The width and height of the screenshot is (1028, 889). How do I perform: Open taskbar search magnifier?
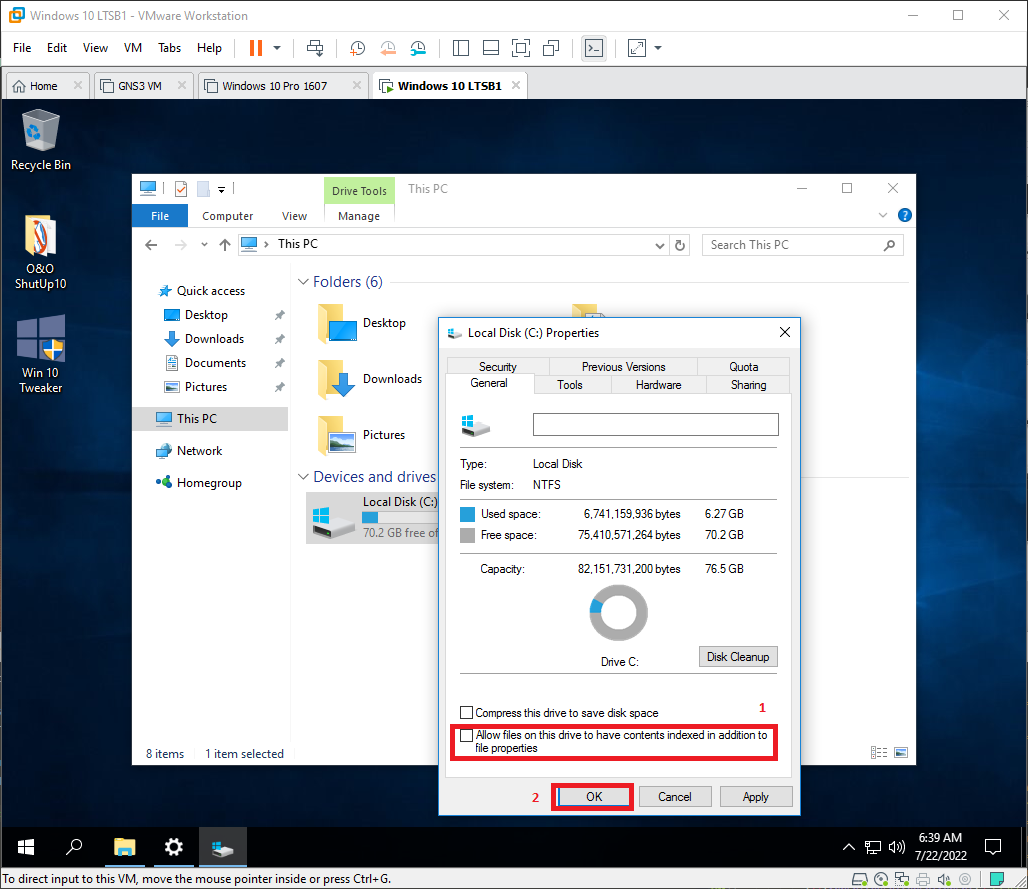click(x=74, y=847)
